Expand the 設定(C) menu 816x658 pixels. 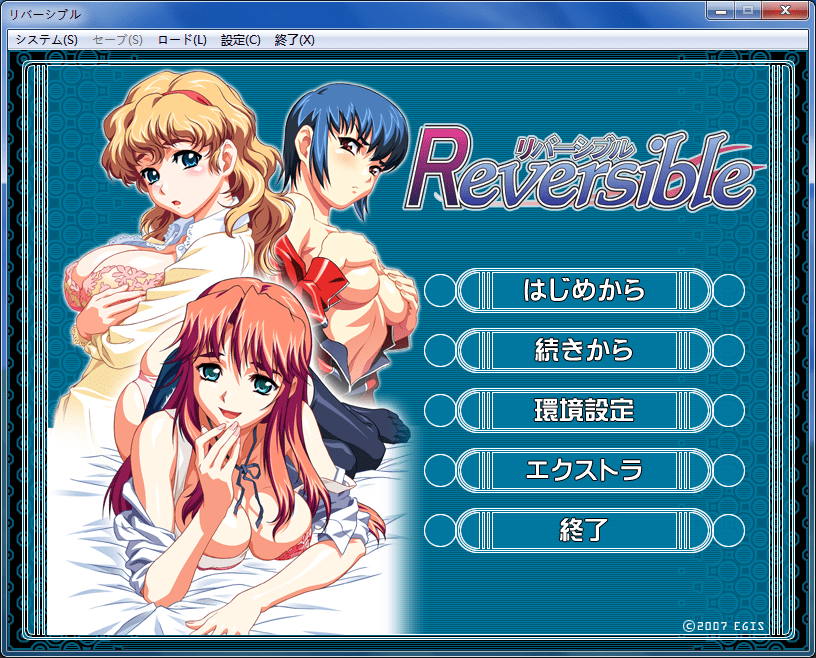coord(240,40)
